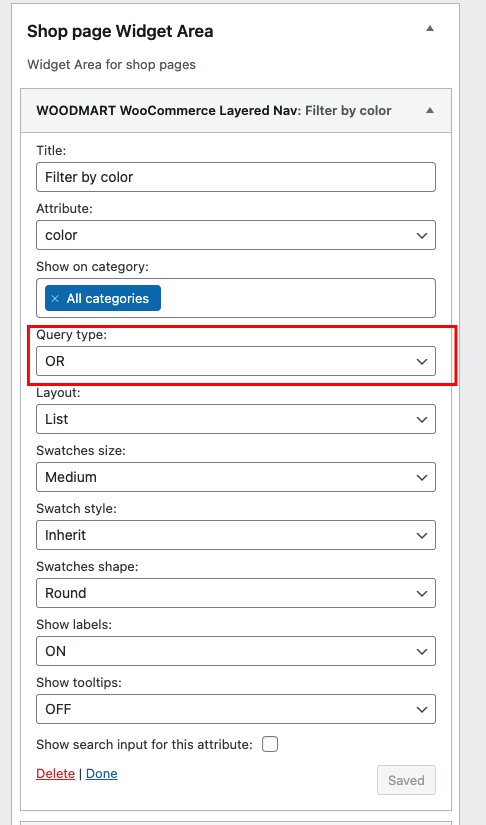Click the Done link
This screenshot has height=825, width=486.
[x=102, y=773]
